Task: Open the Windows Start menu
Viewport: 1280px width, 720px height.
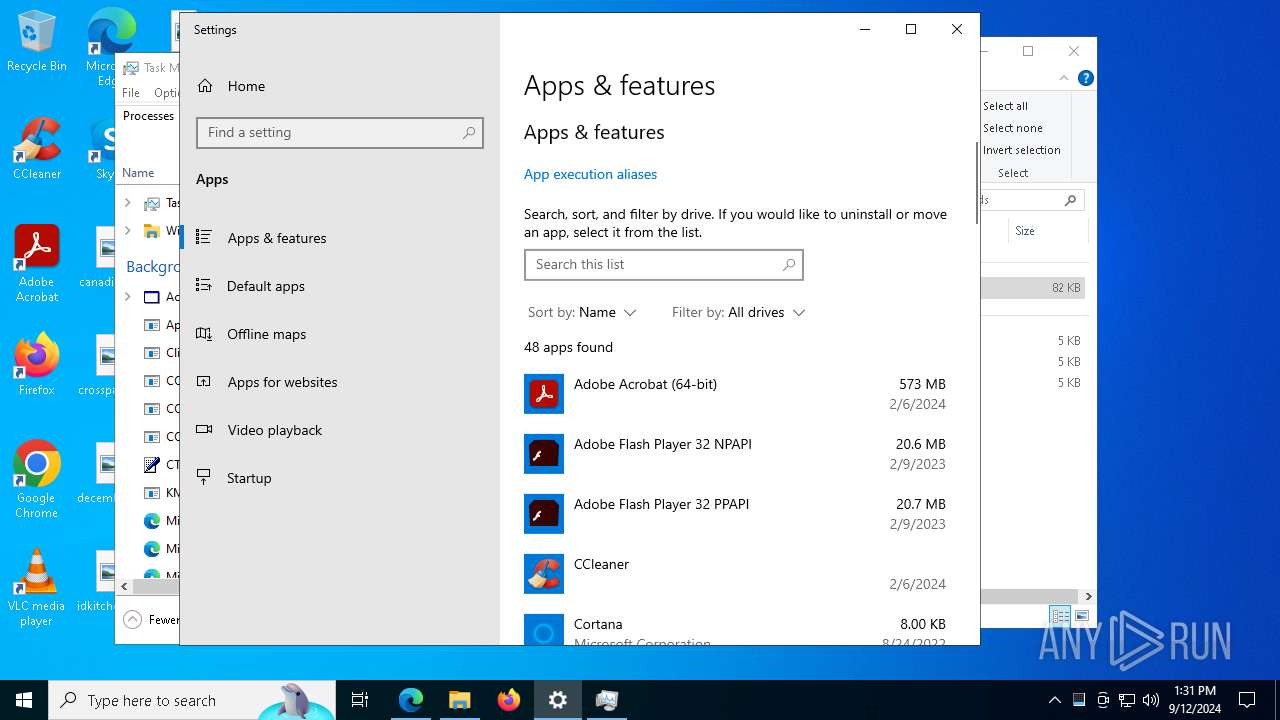Action: (x=24, y=700)
